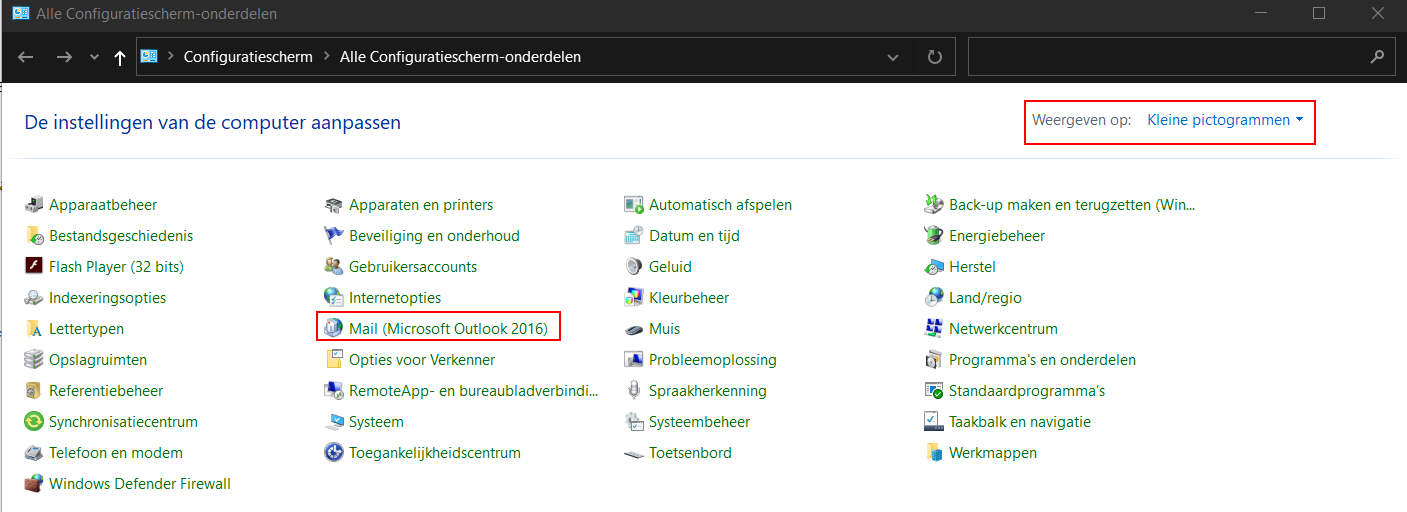Click the refresh button next to address bar

pyautogui.click(x=935, y=57)
